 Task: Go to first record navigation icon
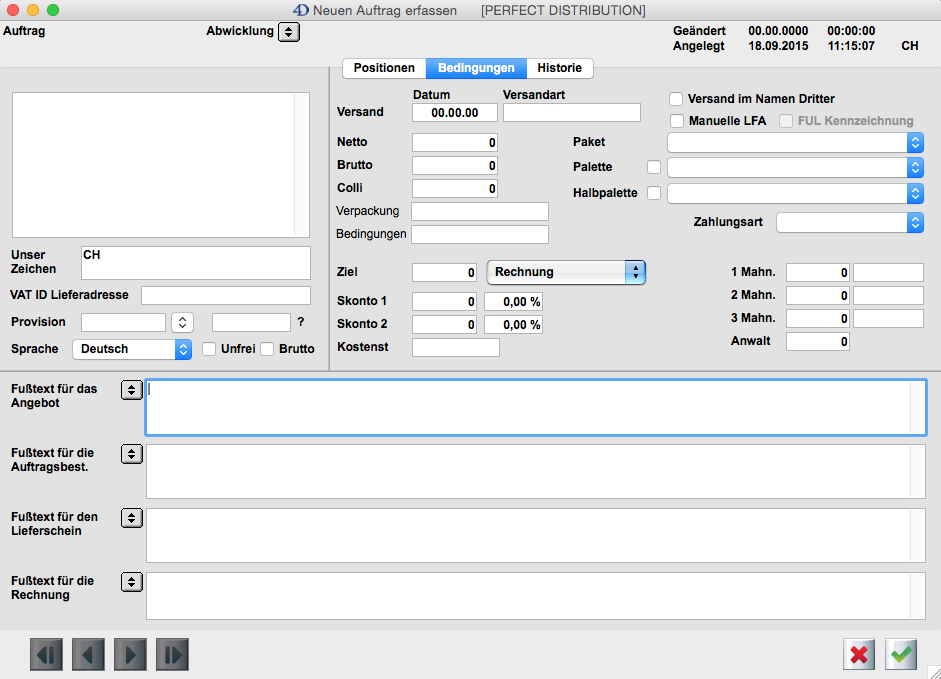click(x=46, y=654)
